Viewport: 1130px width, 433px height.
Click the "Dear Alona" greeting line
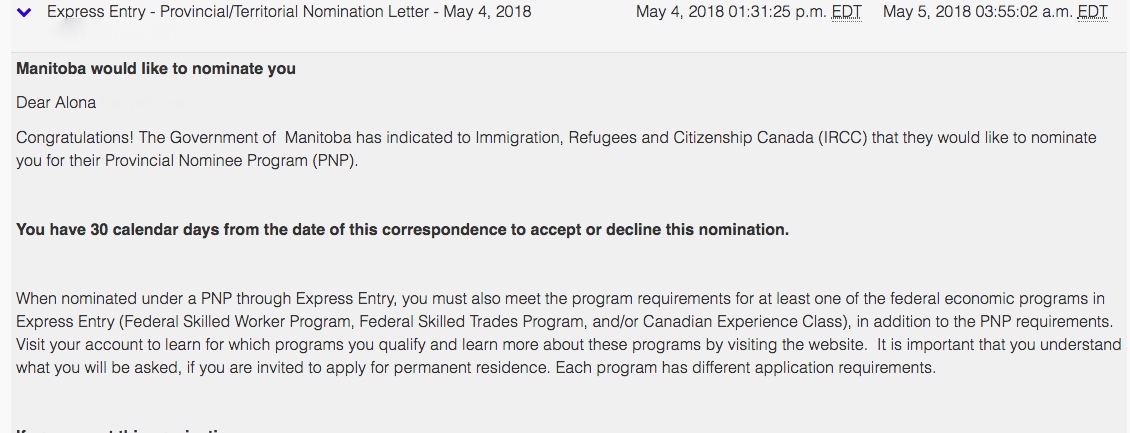click(56, 102)
